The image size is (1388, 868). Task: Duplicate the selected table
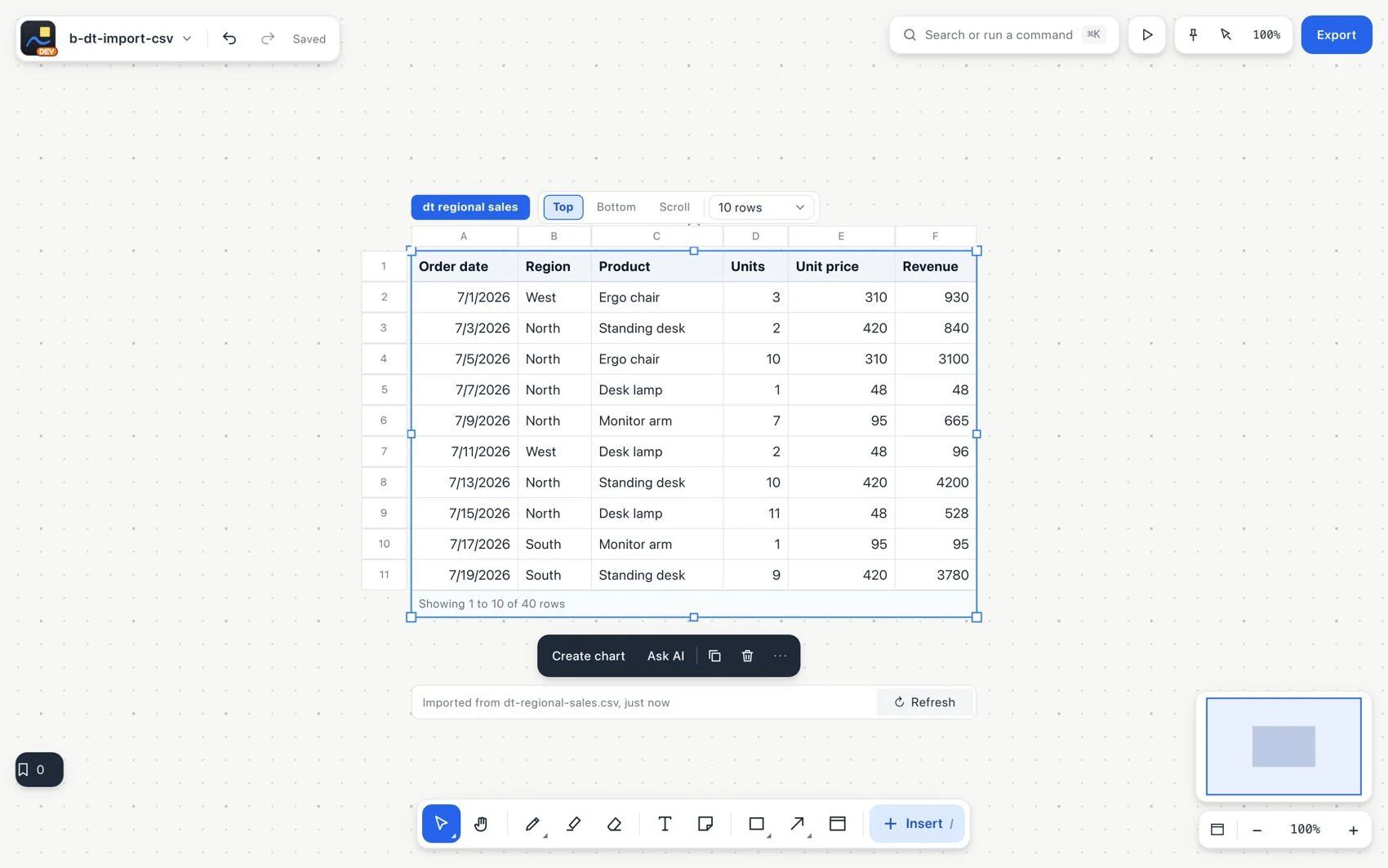[x=714, y=656]
